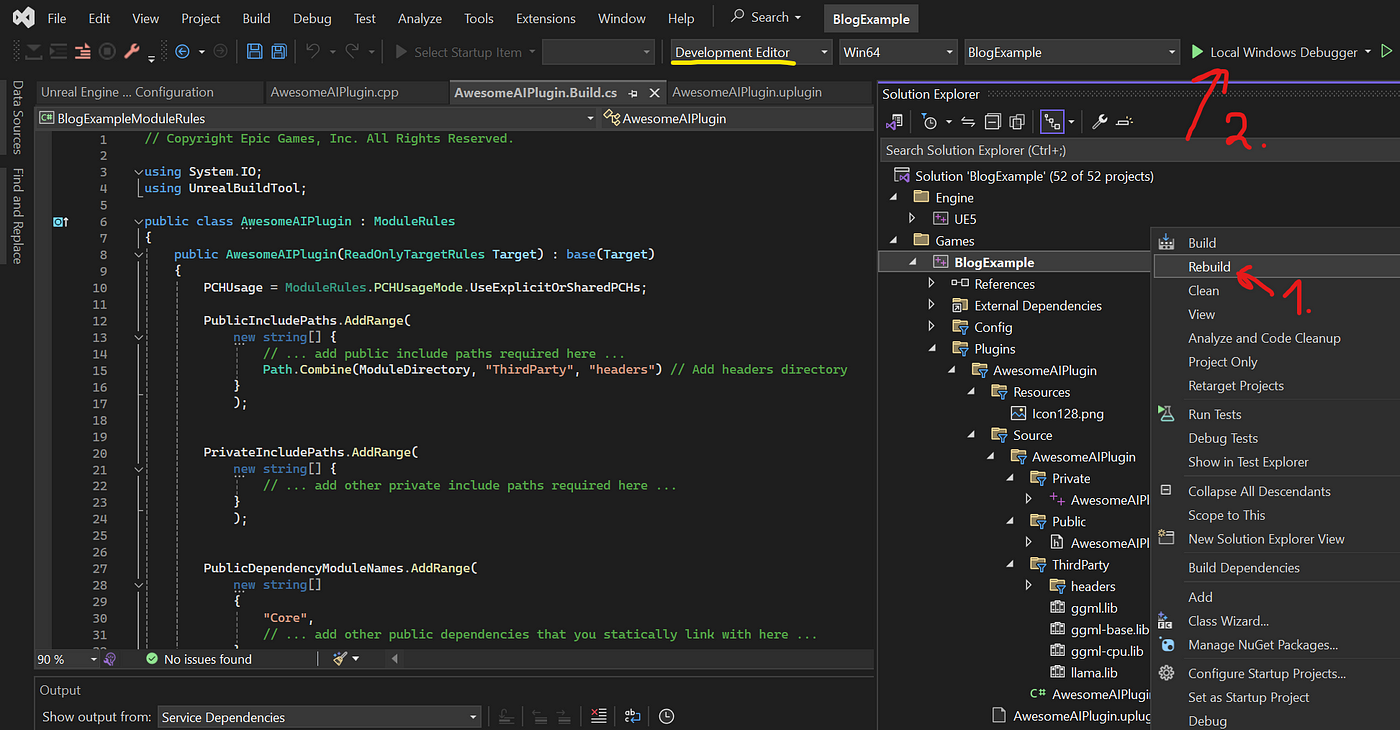The width and height of the screenshot is (1400, 730).
Task: Open the Build menu in menu bar
Action: pos(256,18)
